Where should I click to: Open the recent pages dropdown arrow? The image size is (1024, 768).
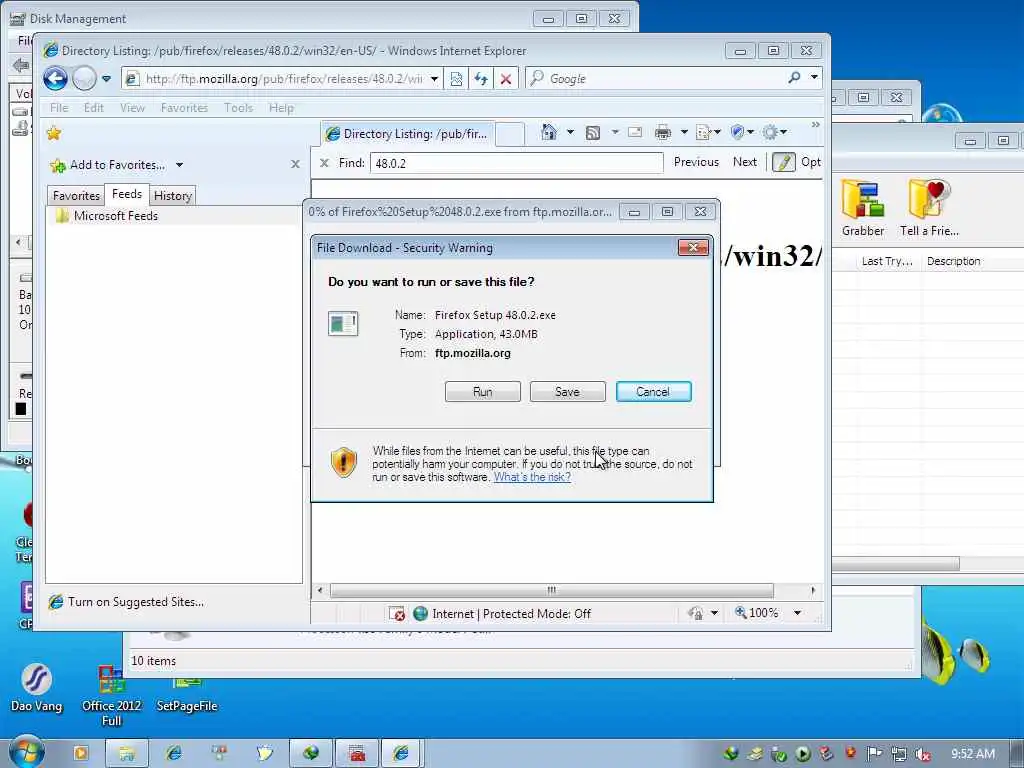click(x=106, y=79)
